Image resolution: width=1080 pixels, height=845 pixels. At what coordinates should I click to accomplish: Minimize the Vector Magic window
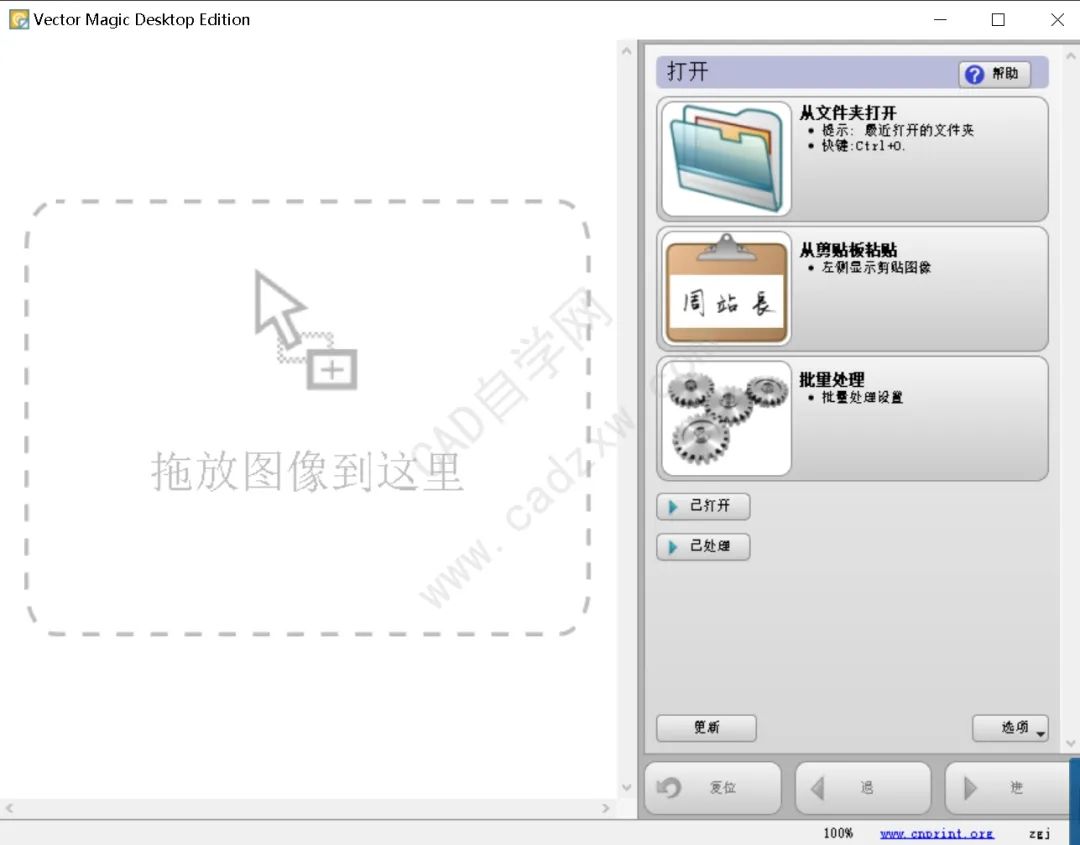[x=940, y=19]
